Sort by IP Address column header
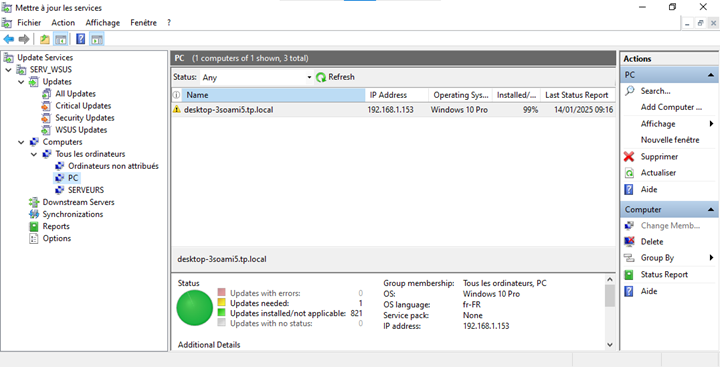 pyautogui.click(x=397, y=95)
